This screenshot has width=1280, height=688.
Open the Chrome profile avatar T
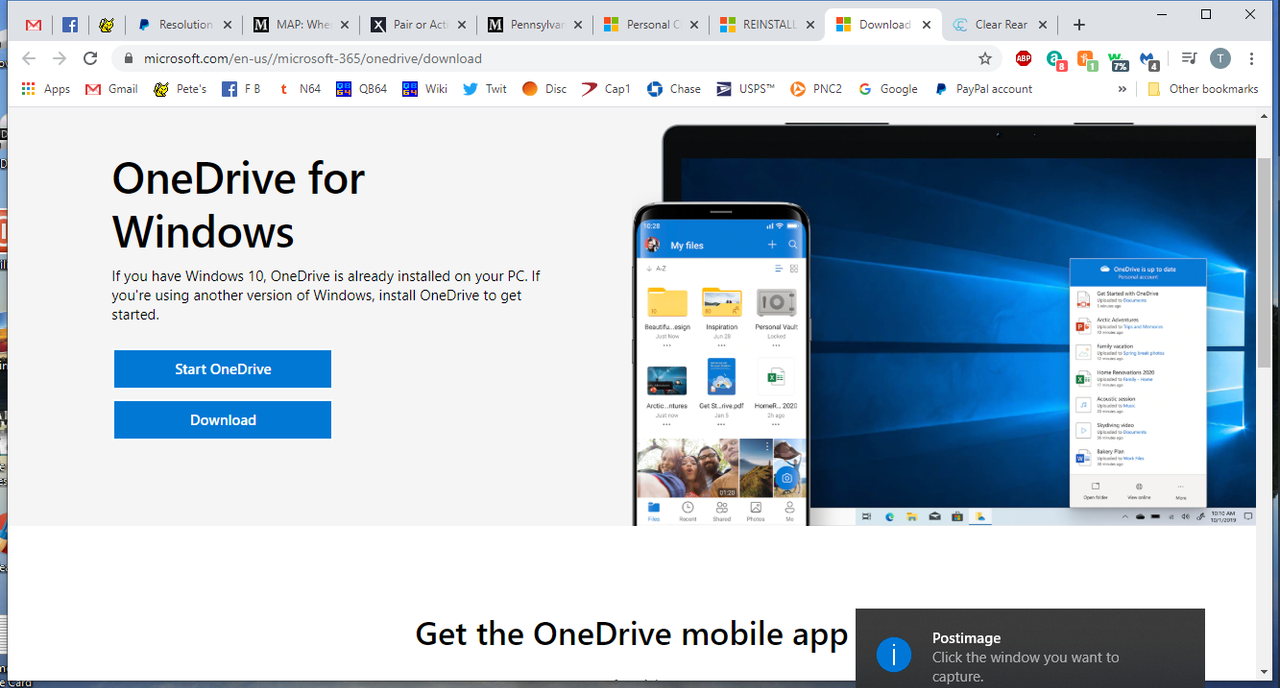click(1220, 59)
